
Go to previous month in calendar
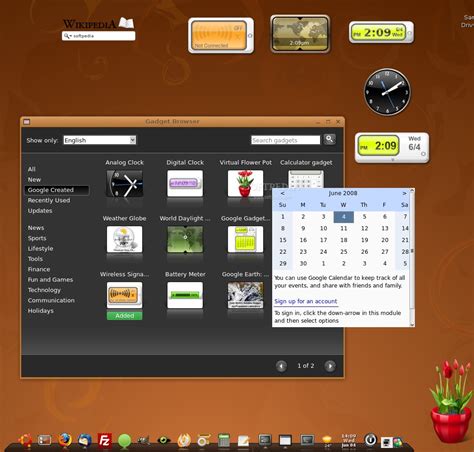pos(282,193)
